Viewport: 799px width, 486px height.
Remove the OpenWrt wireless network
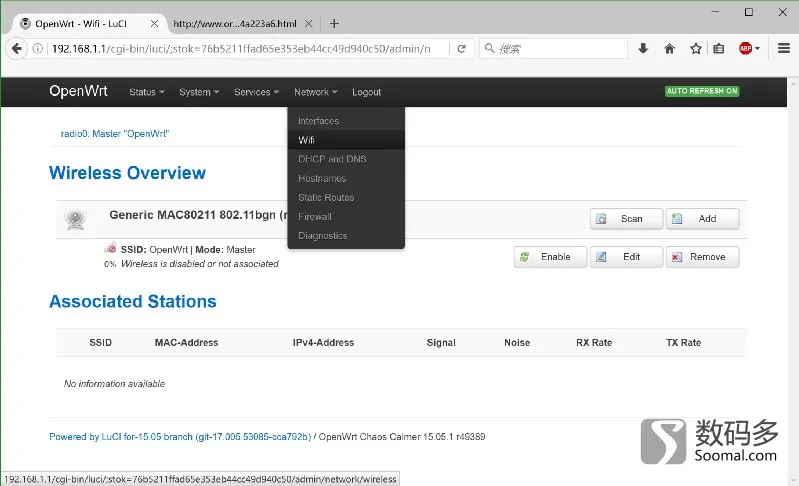[702, 257]
